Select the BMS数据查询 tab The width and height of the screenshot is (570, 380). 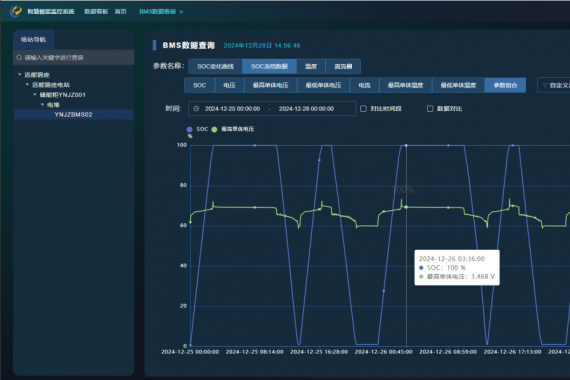pyautogui.click(x=157, y=12)
